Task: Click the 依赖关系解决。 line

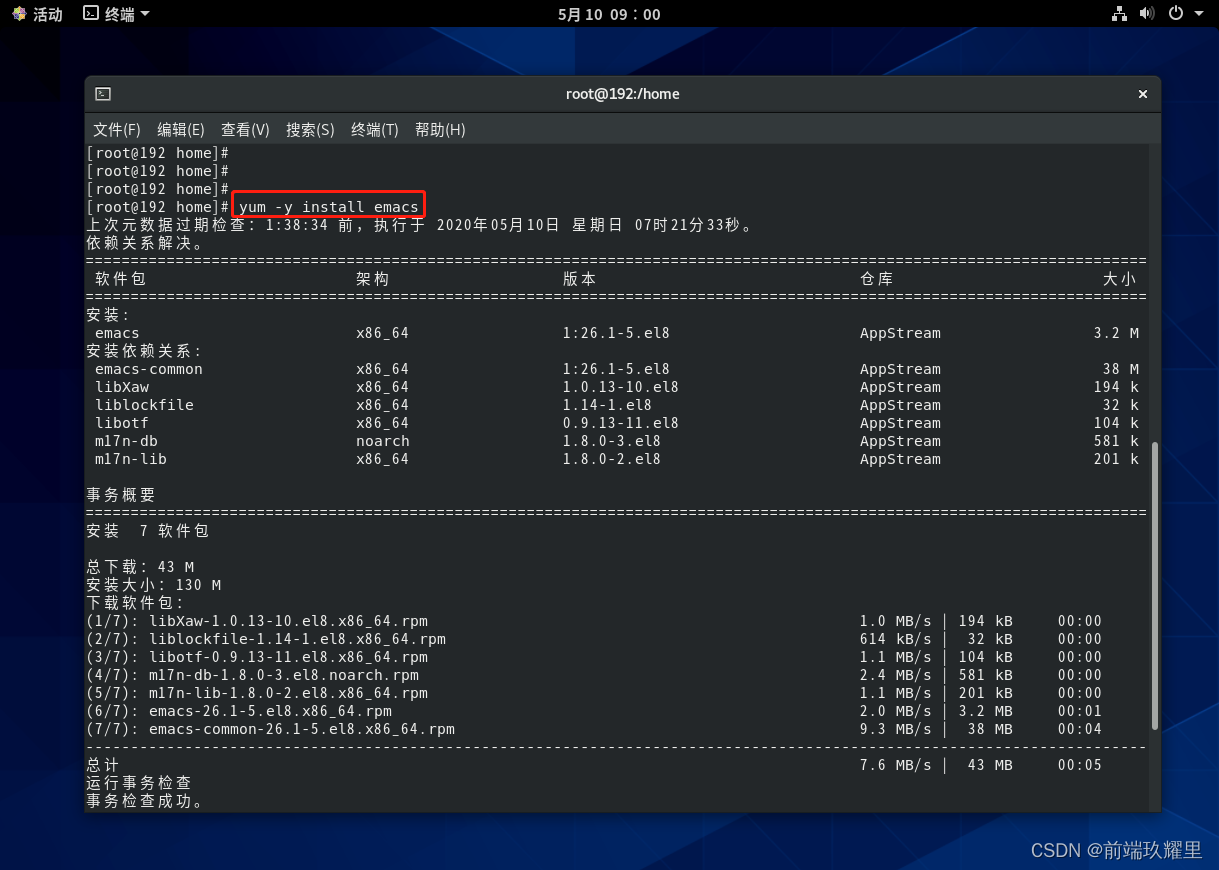Action: (145, 243)
